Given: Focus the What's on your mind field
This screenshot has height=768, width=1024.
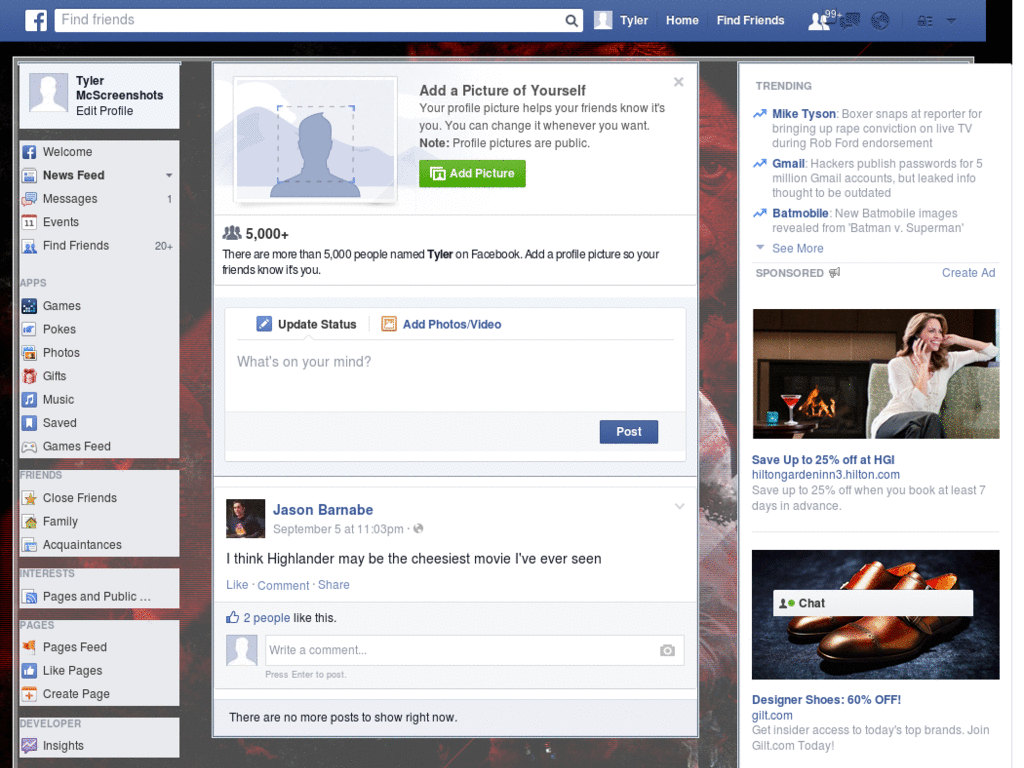Looking at the screenshot, I should [455, 376].
